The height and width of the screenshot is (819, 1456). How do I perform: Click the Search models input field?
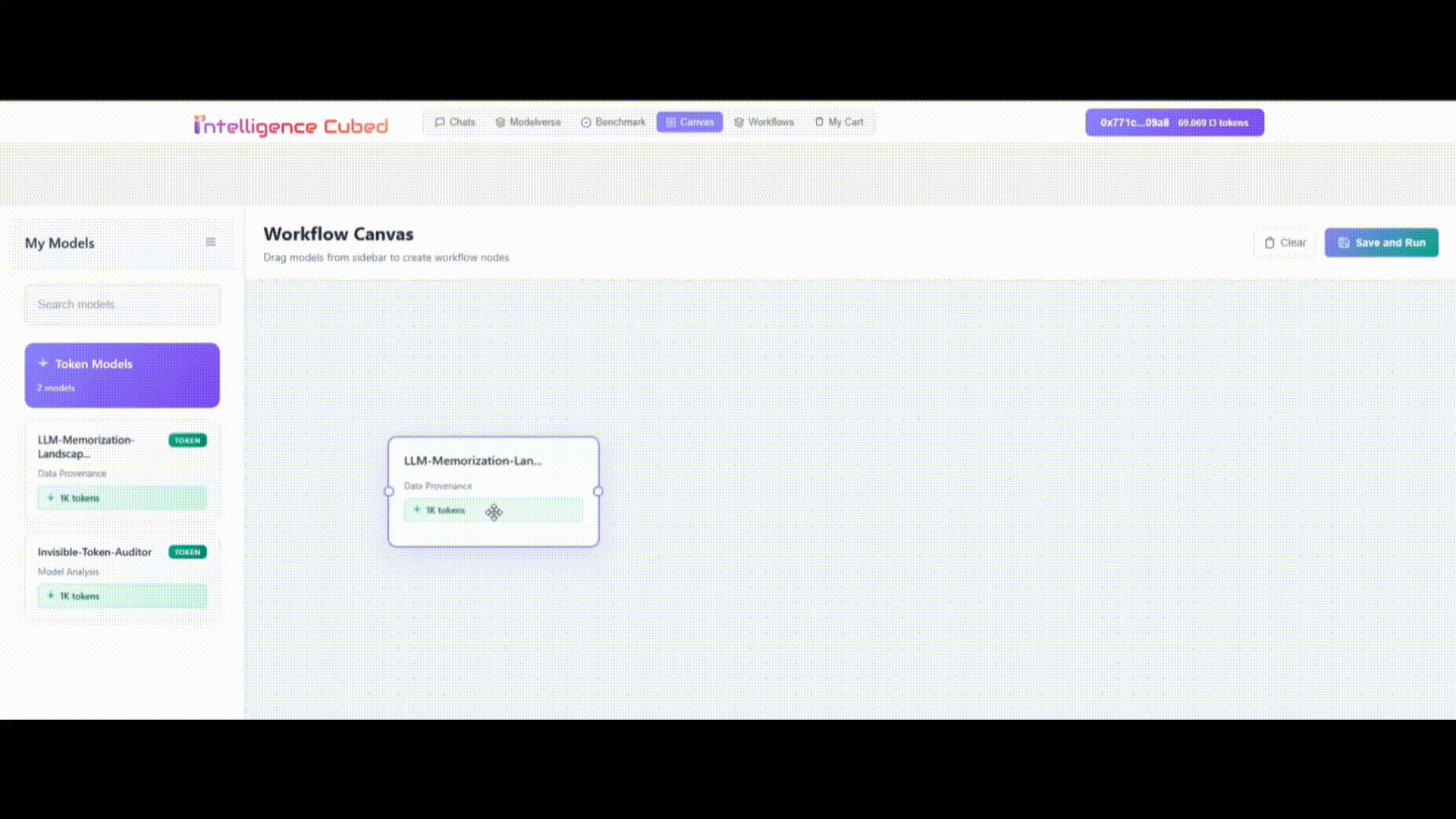point(121,304)
